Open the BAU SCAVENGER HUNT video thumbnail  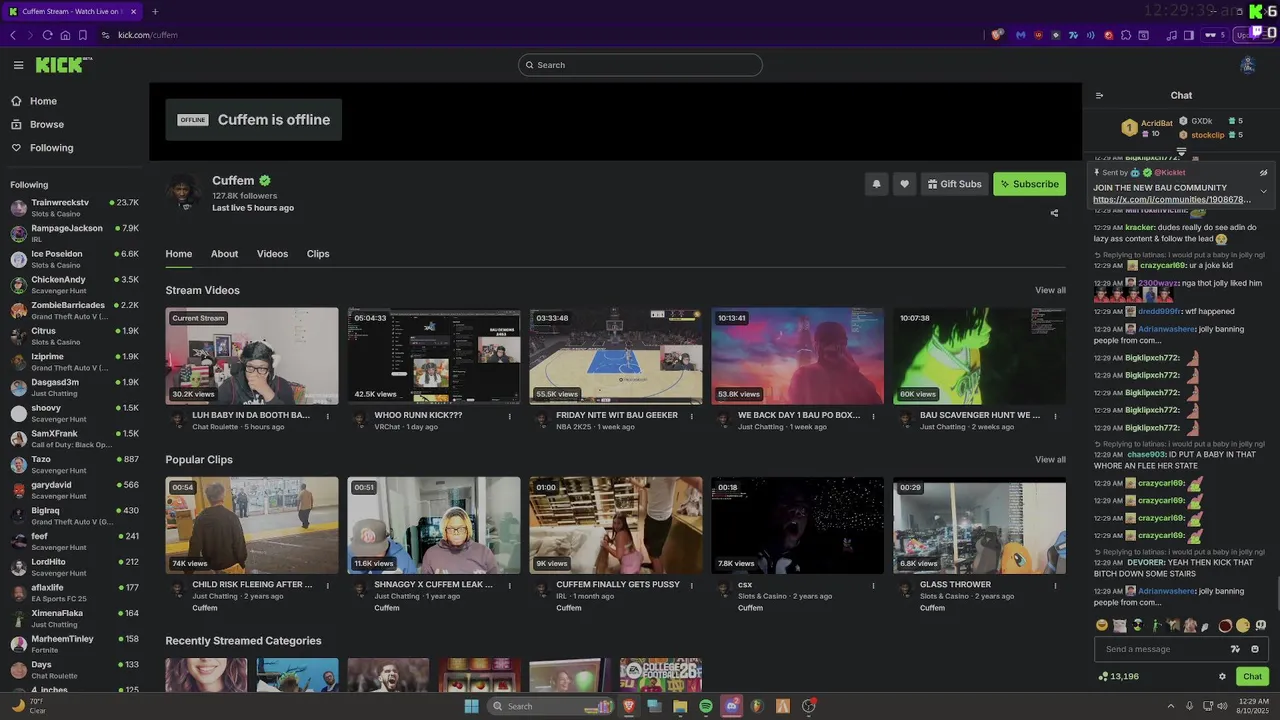pyautogui.click(x=979, y=356)
